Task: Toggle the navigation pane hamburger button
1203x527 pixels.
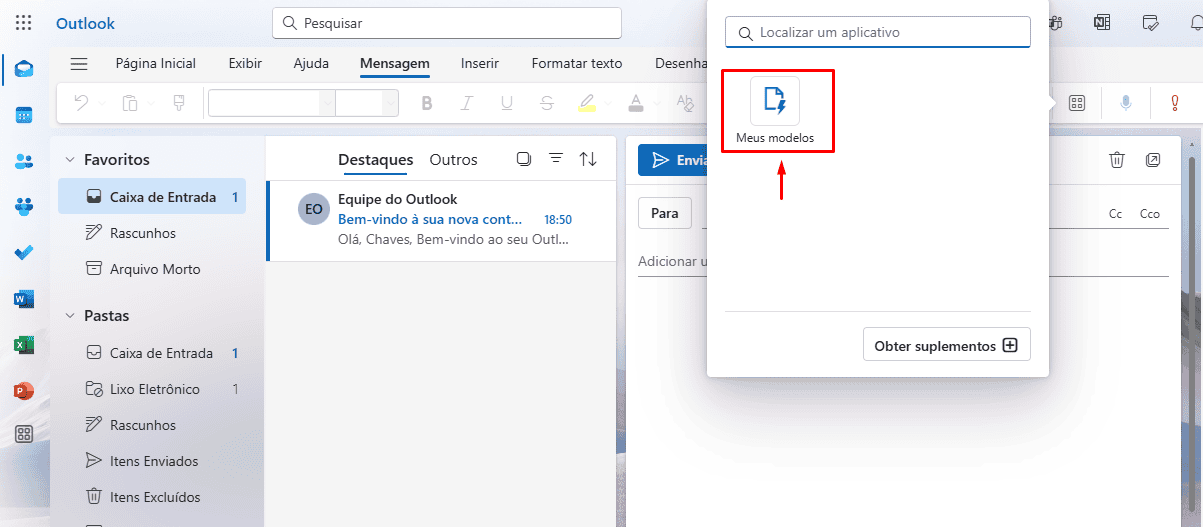Action: coord(79,63)
